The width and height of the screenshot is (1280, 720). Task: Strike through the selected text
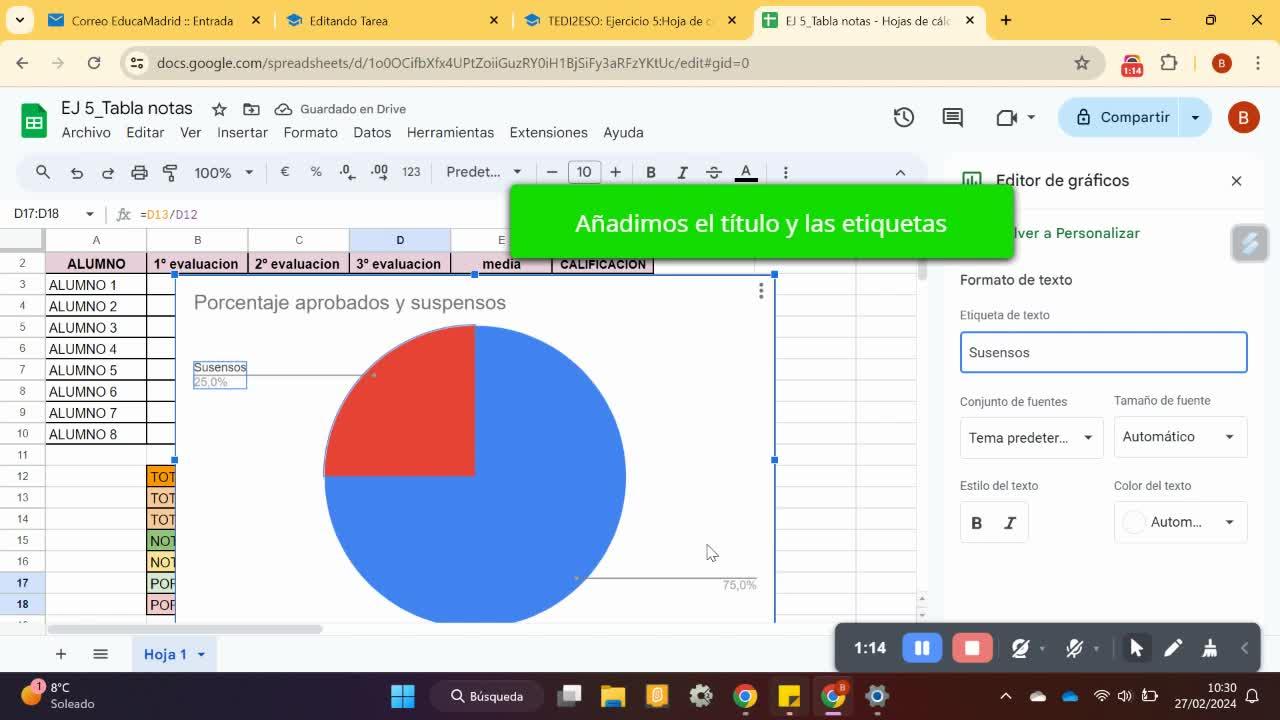pos(714,172)
